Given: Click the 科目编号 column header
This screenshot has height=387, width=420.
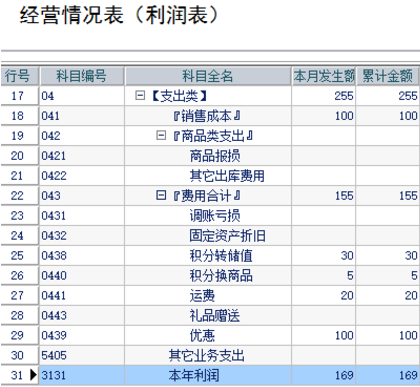Looking at the screenshot, I should (82, 76).
